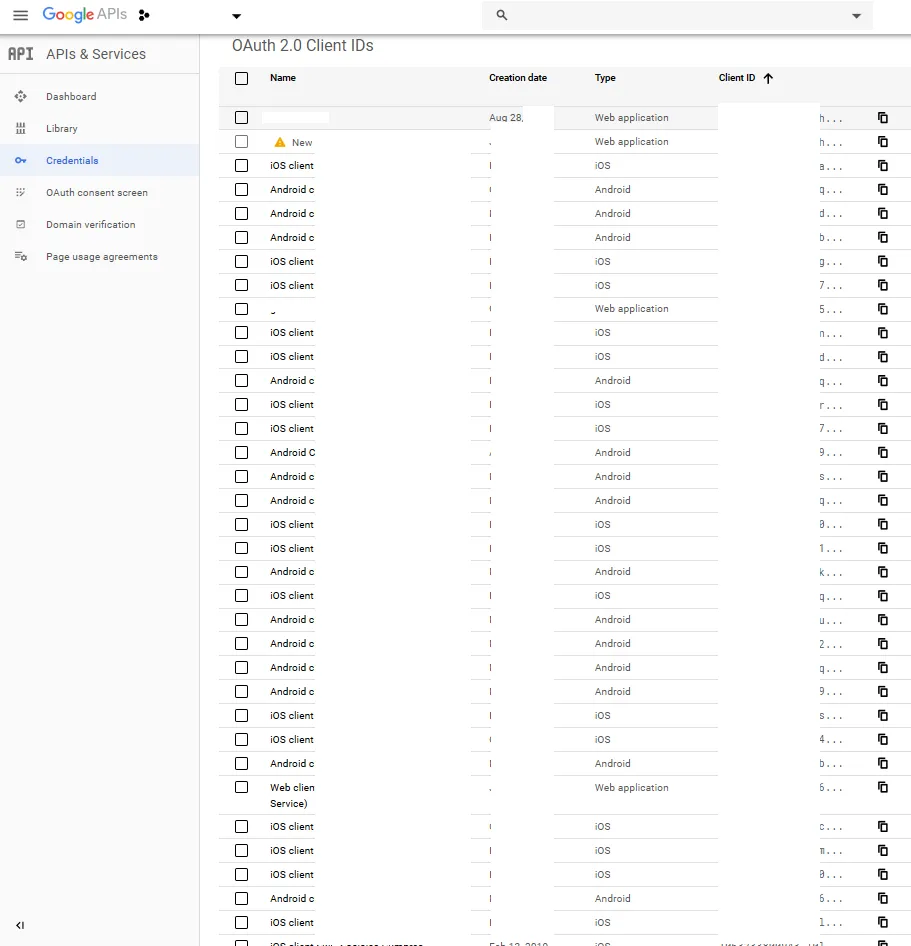
Task: Select checkbox for Web application row 5...
Action: [241, 309]
